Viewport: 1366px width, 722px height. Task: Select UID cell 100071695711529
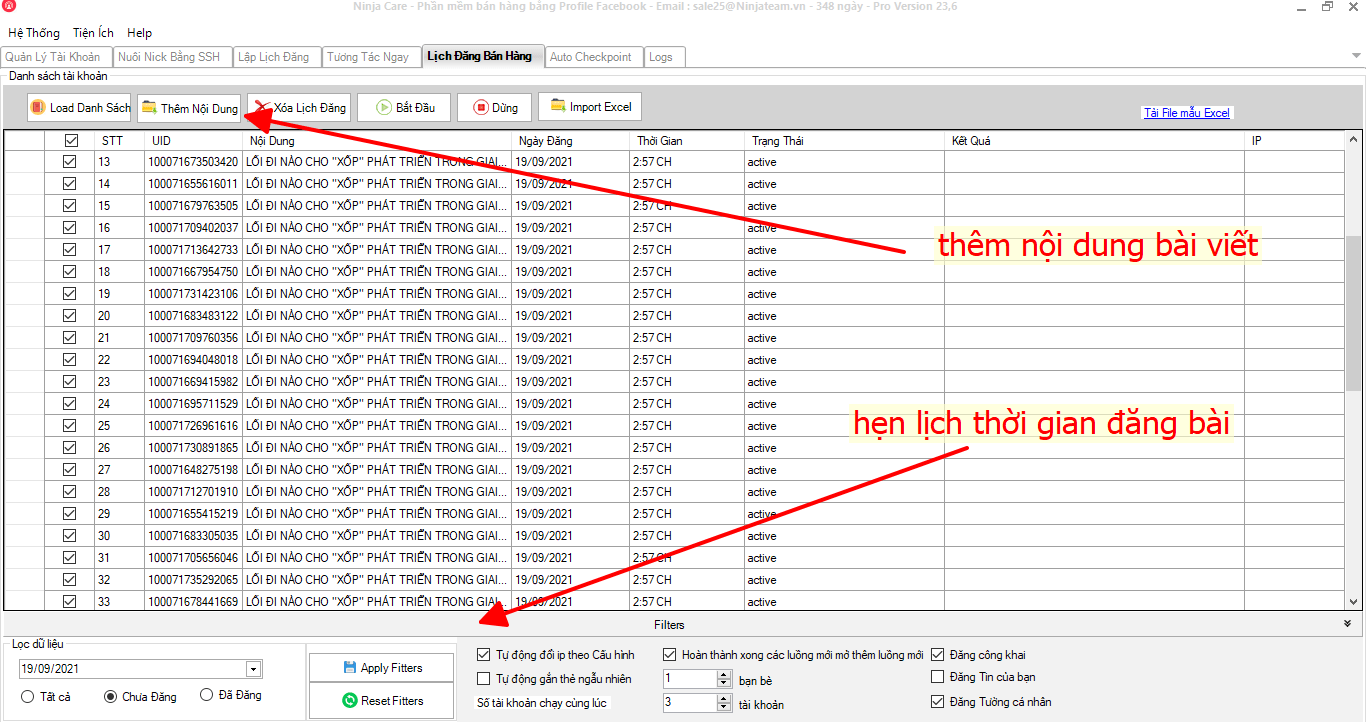[194, 404]
